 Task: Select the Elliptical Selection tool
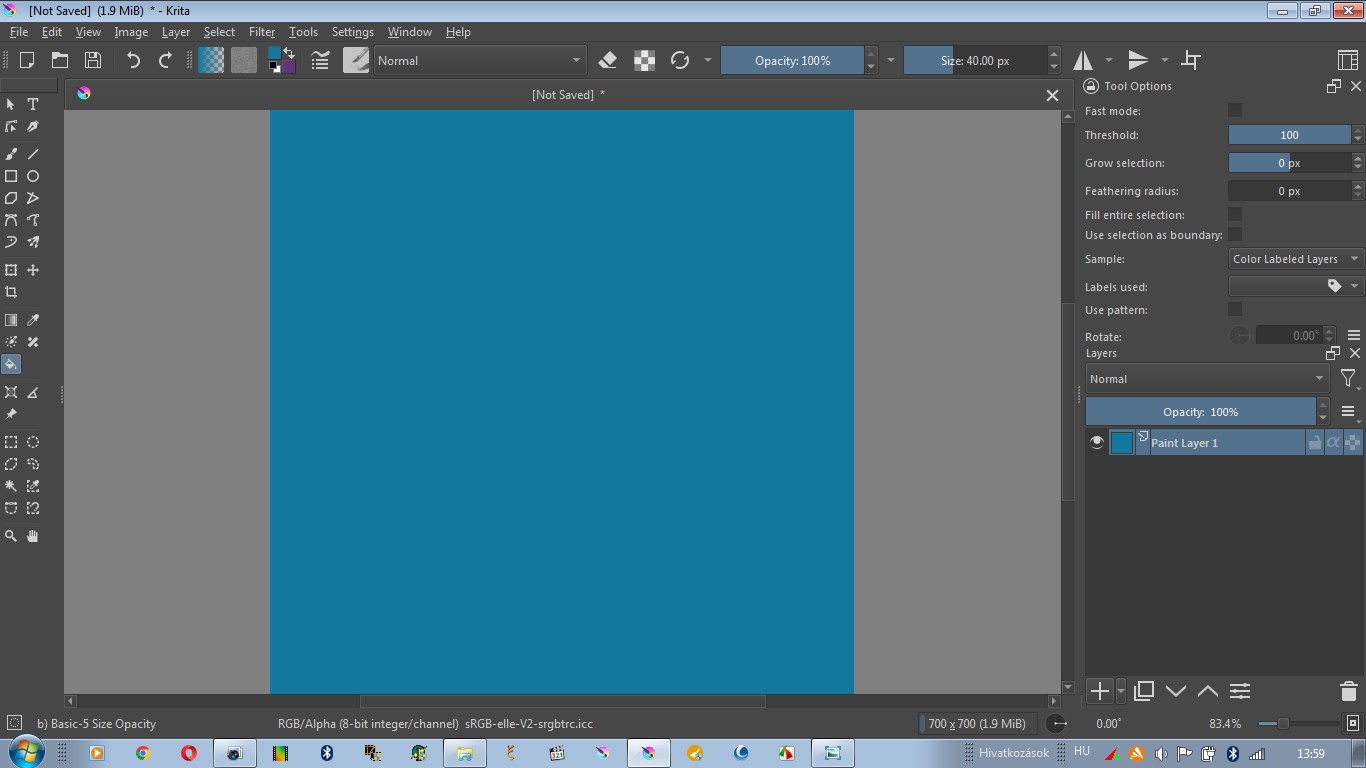click(x=33, y=442)
